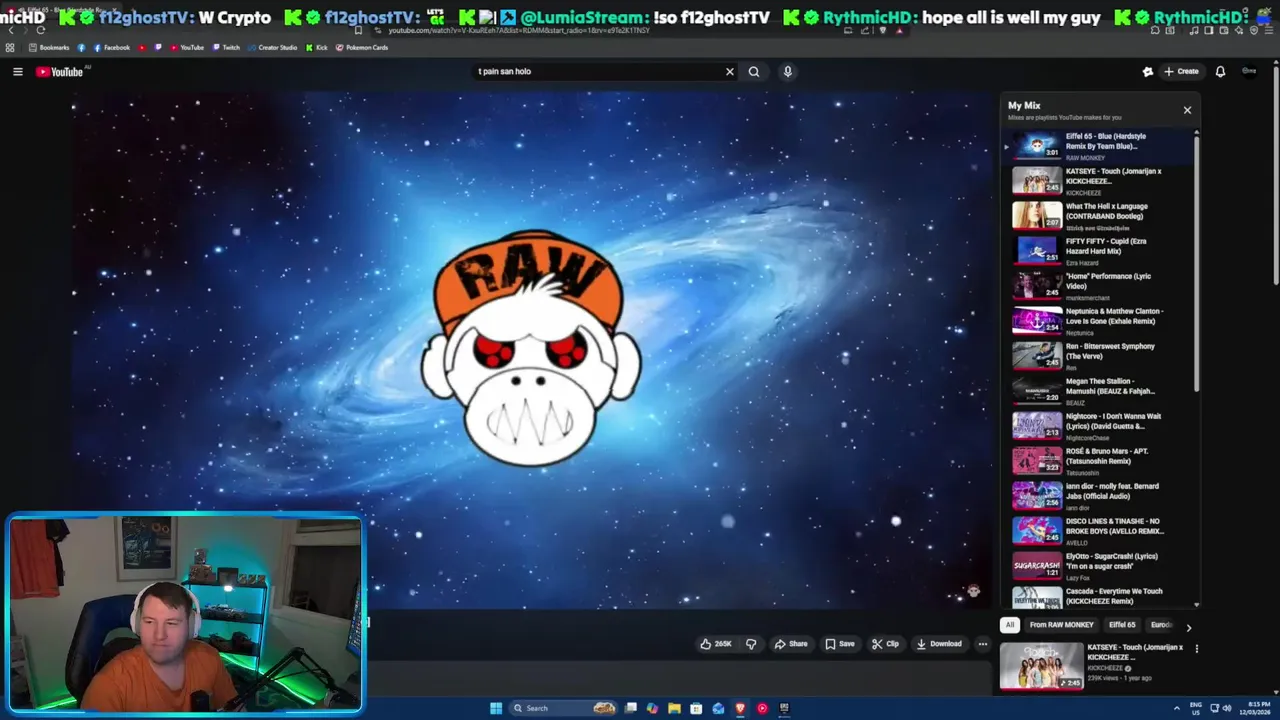Play Megan Thee Stallion Mamushi remix
Viewport: 1280px width, 720px height.
point(1098,390)
